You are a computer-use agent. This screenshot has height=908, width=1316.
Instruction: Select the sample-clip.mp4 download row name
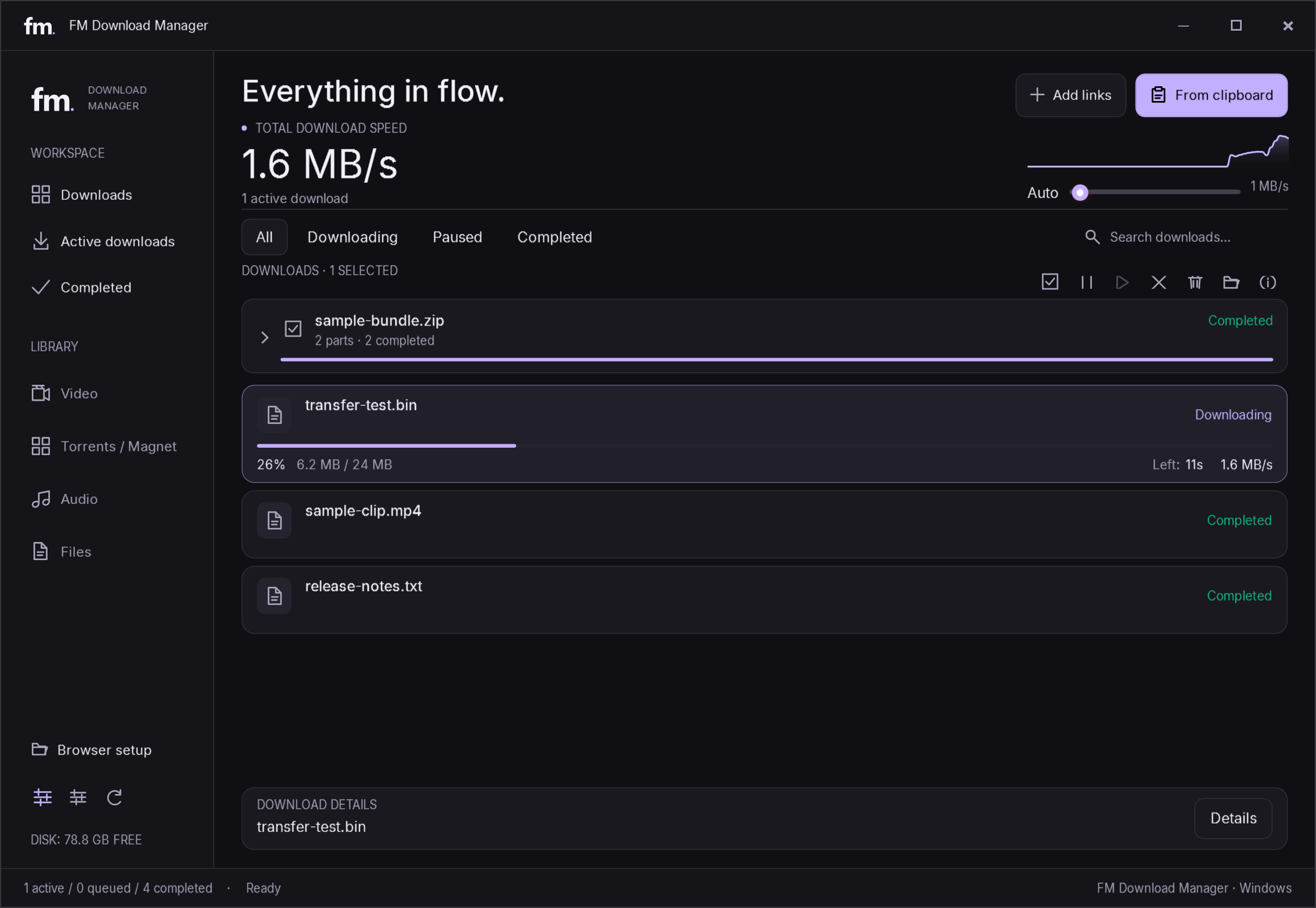click(363, 510)
